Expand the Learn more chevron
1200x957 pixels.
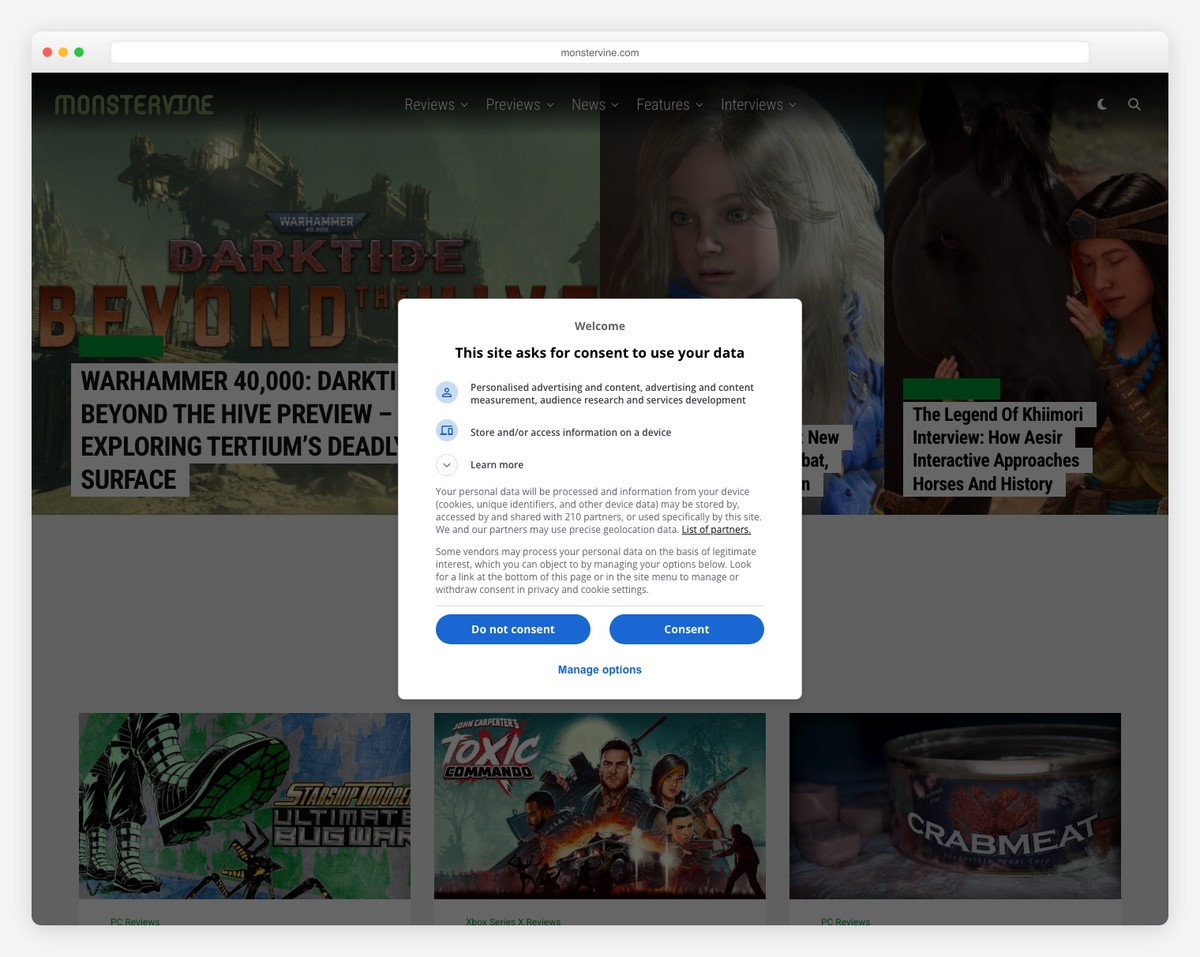[x=447, y=465]
